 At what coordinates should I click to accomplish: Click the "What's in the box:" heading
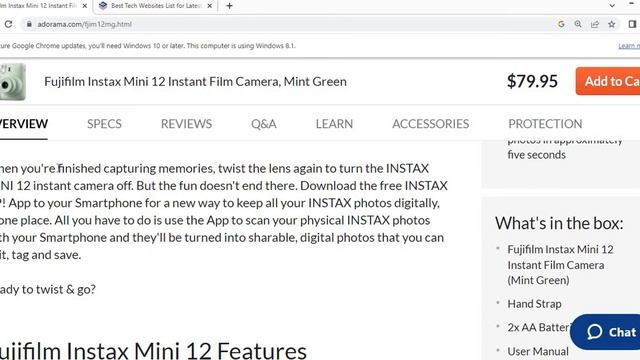click(559, 223)
